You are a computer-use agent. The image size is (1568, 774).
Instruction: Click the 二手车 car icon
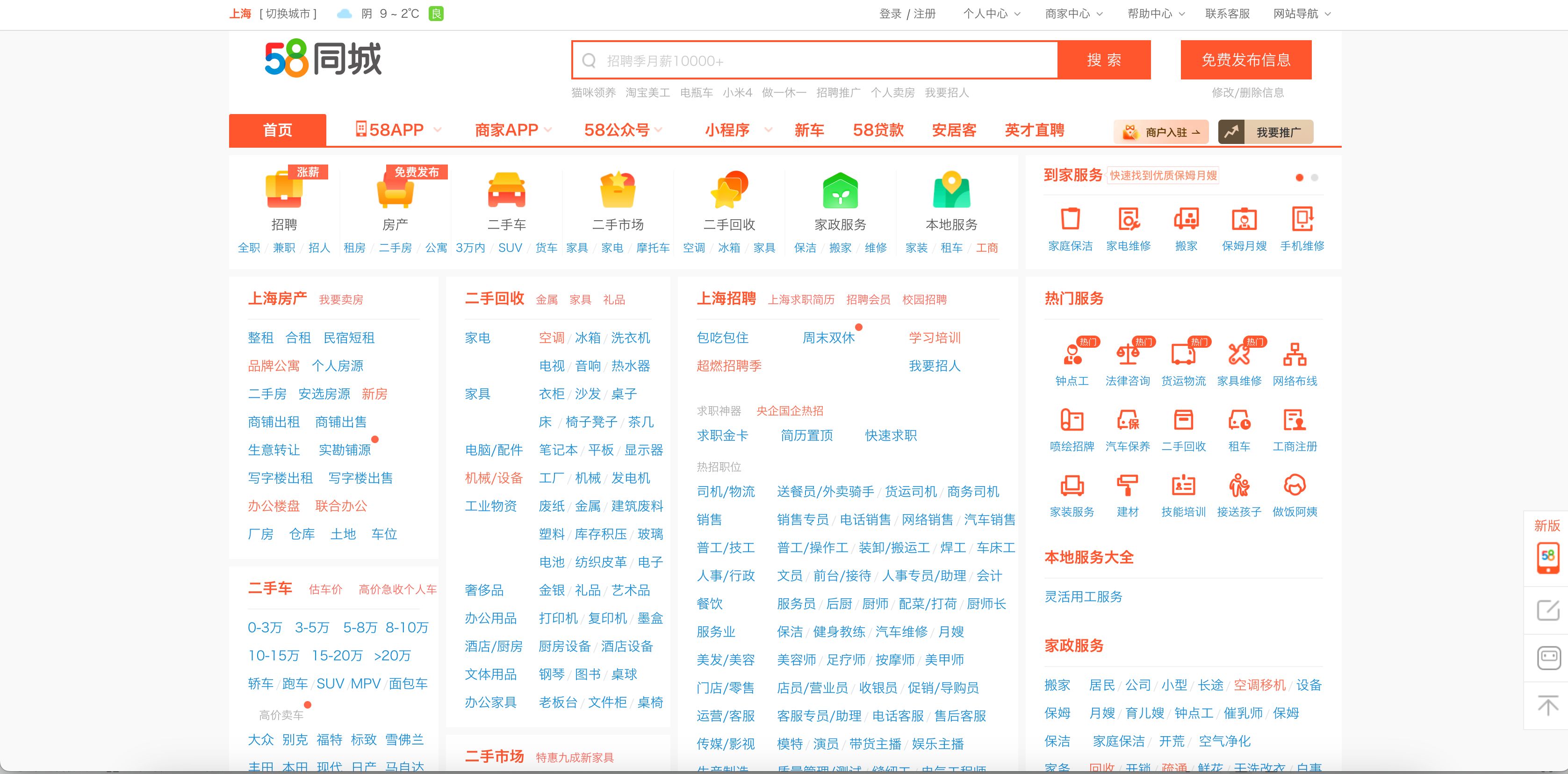[506, 189]
